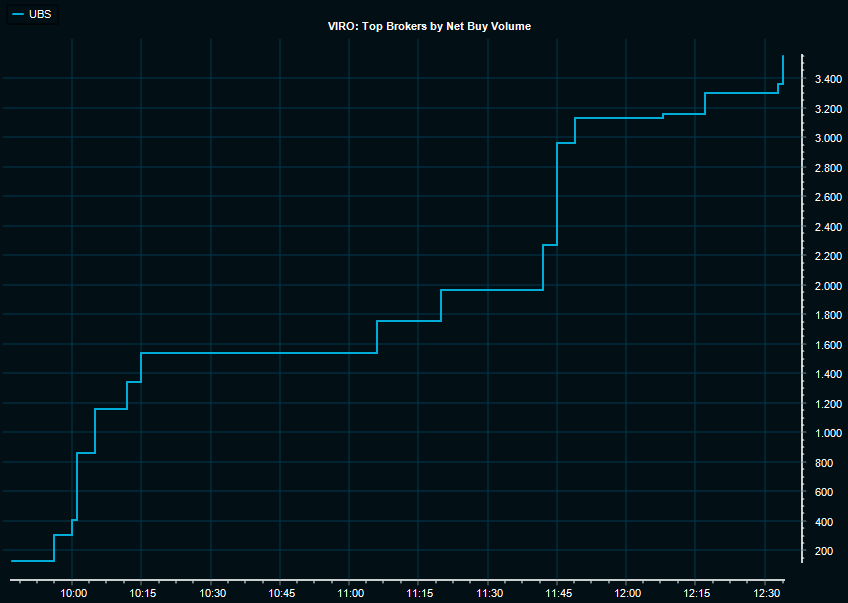This screenshot has width=848, height=603.
Task: Select the 11:30 time axis label
Action: pyautogui.click(x=487, y=594)
